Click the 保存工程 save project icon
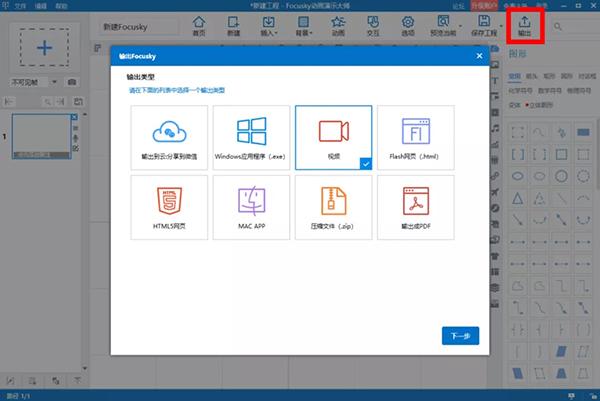This screenshot has width=600, height=401. coord(484,27)
